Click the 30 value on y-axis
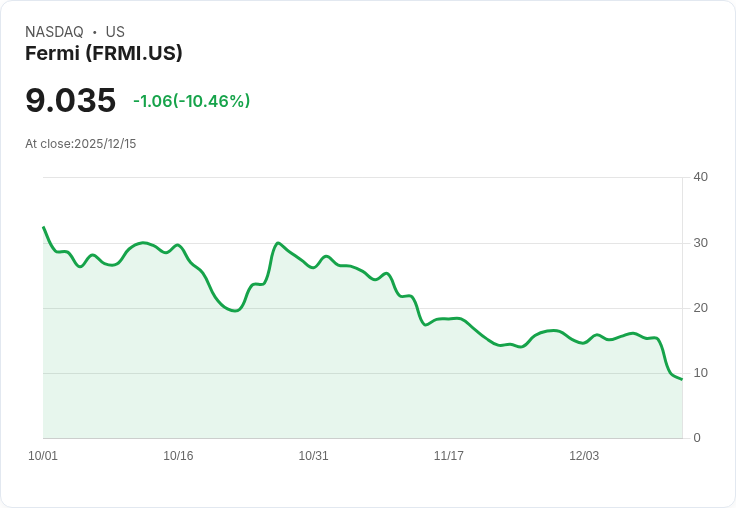The width and height of the screenshot is (736, 508). coord(700,243)
